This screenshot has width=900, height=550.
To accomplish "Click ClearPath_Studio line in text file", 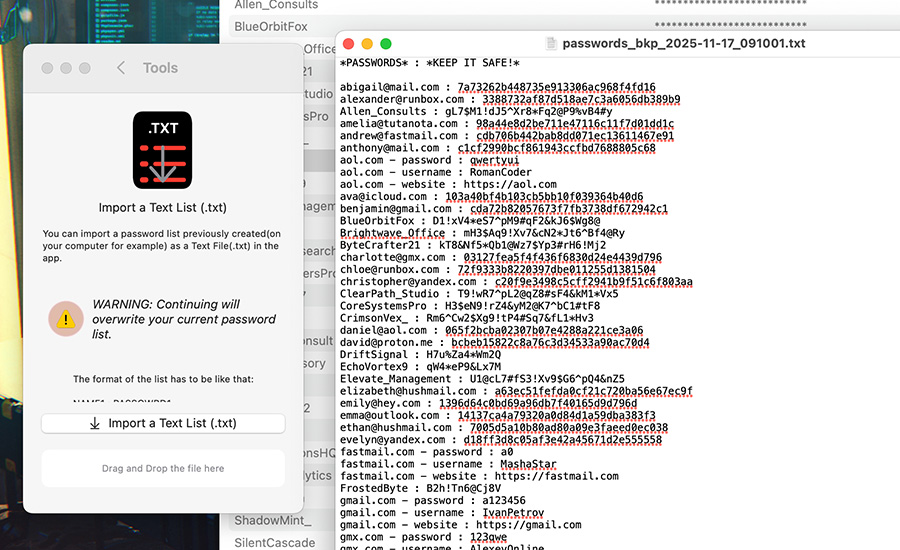I will pyautogui.click(x=479, y=293).
